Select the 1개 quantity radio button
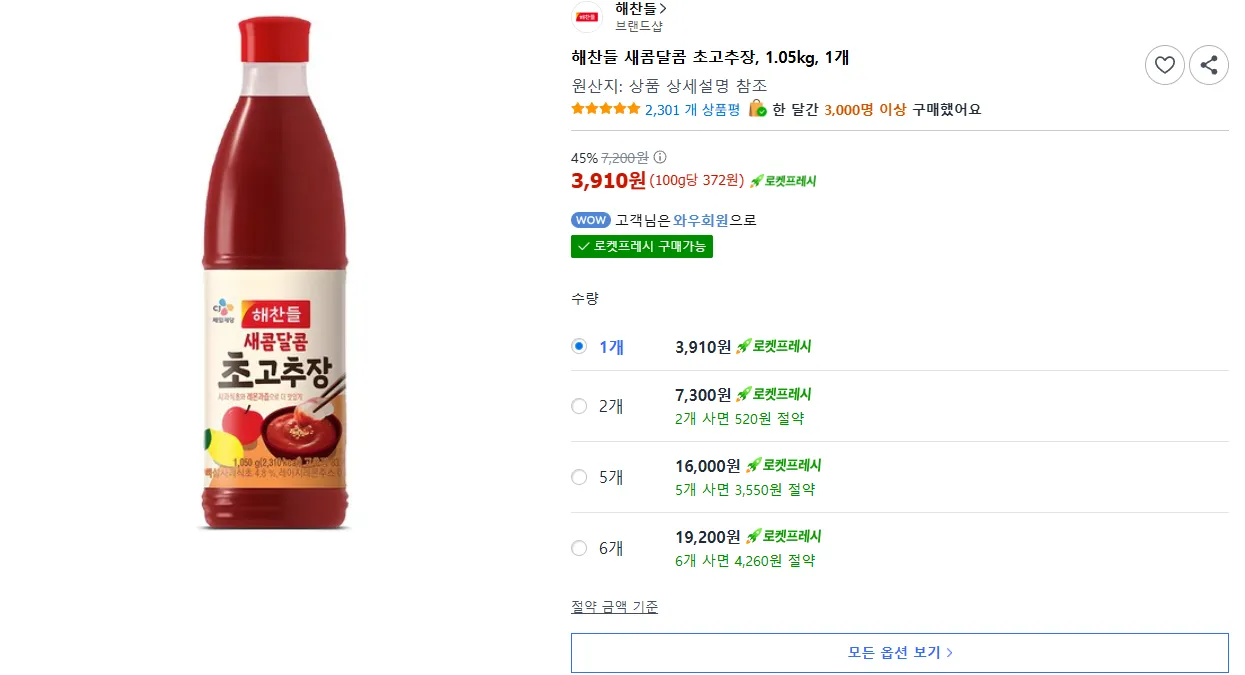 click(x=579, y=346)
